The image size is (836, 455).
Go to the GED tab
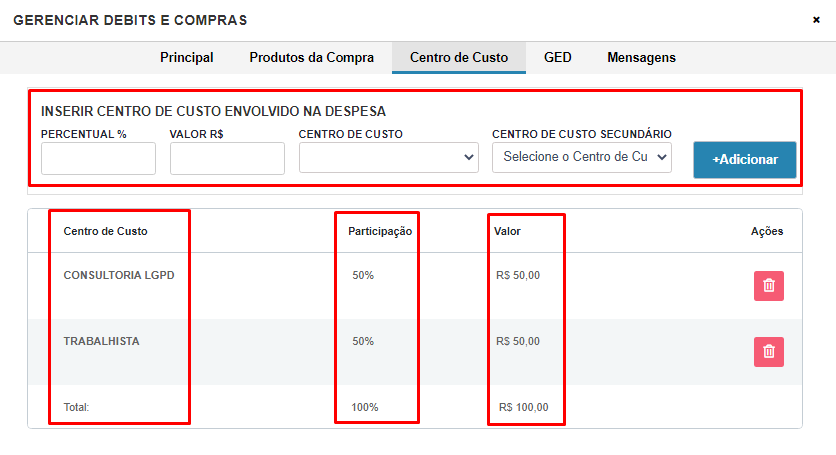click(x=557, y=58)
